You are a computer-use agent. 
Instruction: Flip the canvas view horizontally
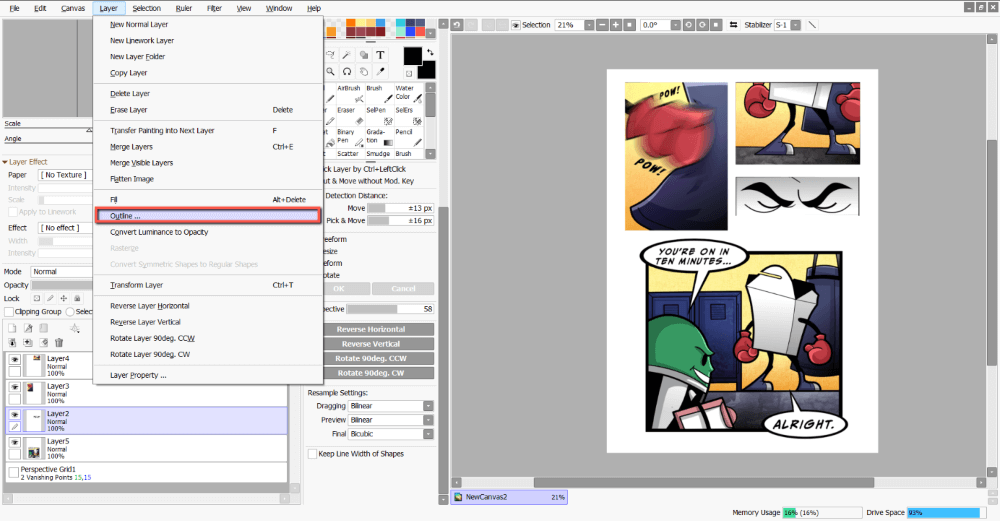tap(733, 25)
